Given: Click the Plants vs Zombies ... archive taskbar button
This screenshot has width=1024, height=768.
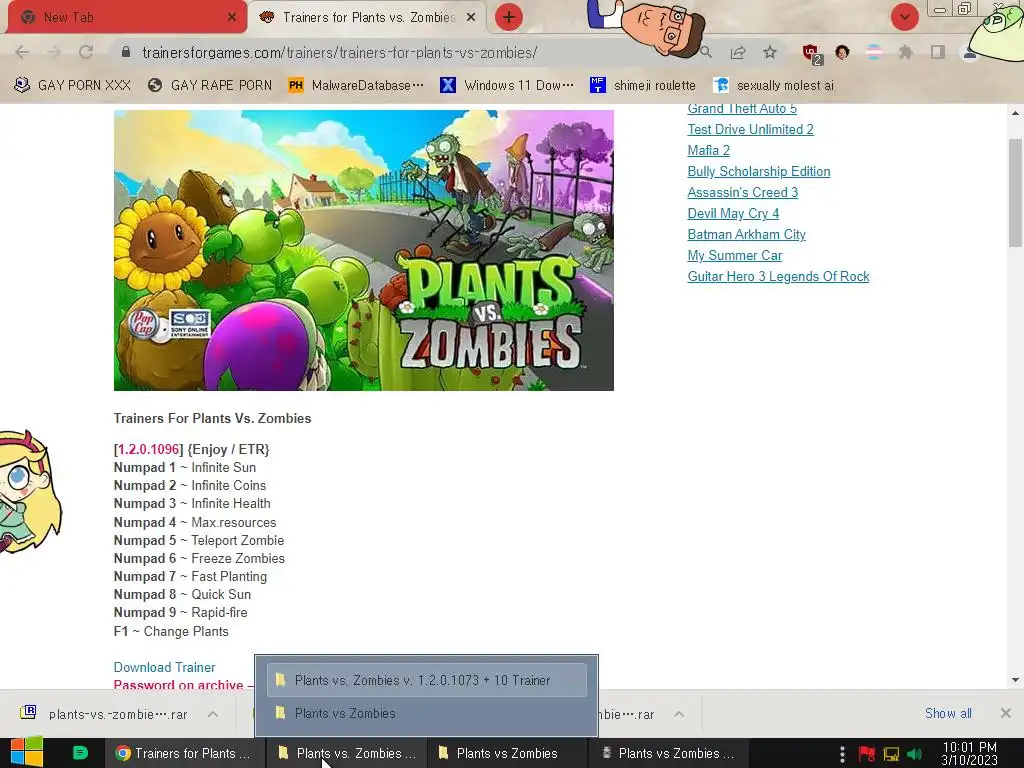Looking at the screenshot, I should [x=667, y=753].
